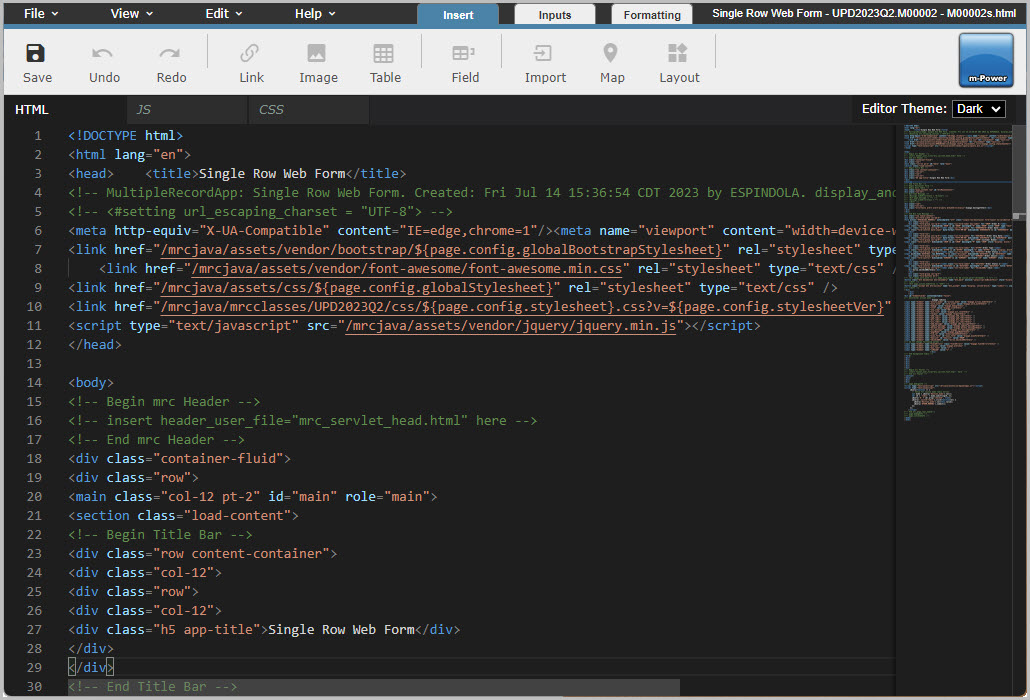The height and width of the screenshot is (700, 1030).
Task: Select the JS editor tab
Action: pyautogui.click(x=187, y=110)
